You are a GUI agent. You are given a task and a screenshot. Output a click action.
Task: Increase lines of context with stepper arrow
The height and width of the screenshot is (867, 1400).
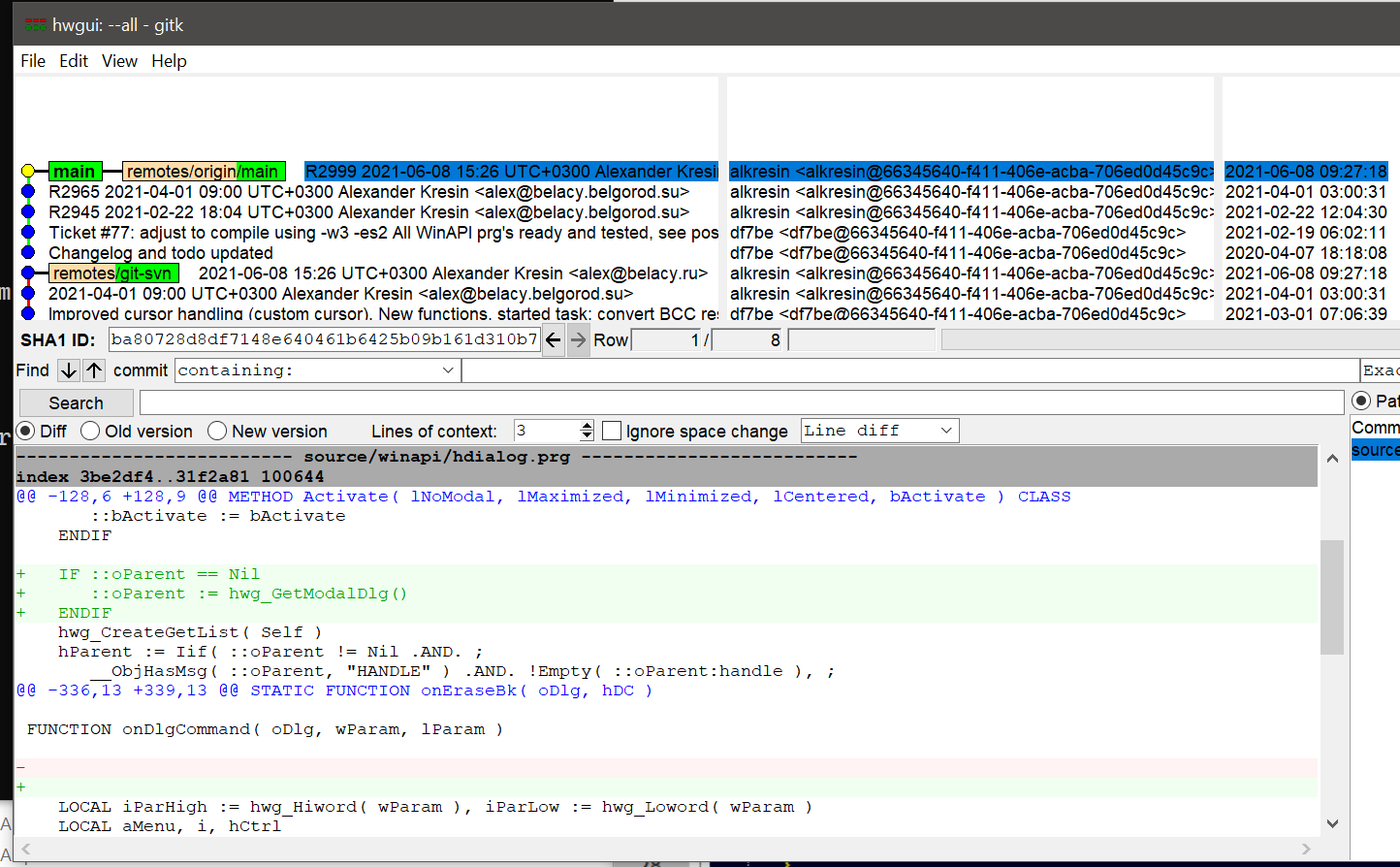click(x=586, y=426)
